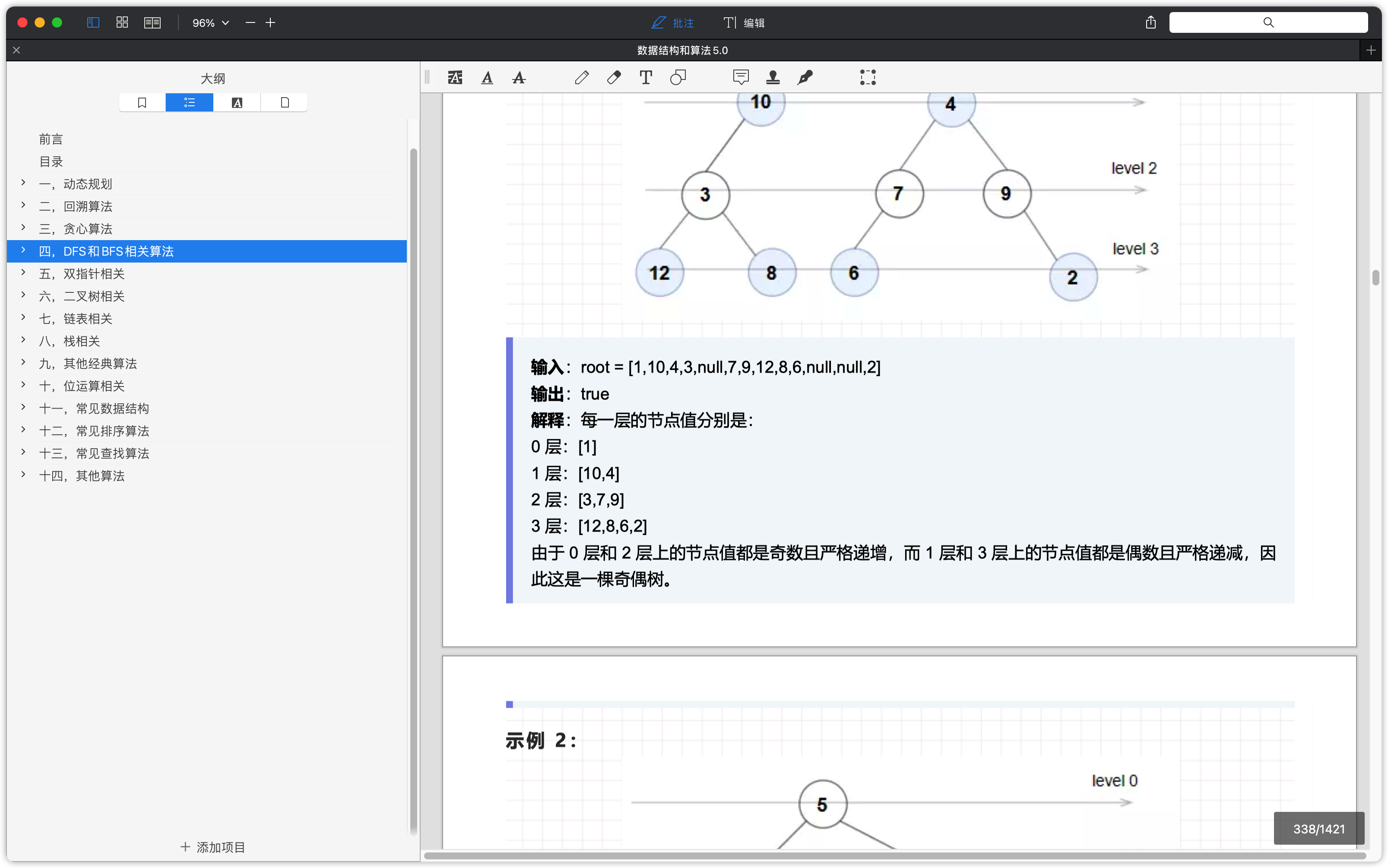Select the strikethrough text tool
This screenshot has height=868, width=1388.
(x=519, y=77)
